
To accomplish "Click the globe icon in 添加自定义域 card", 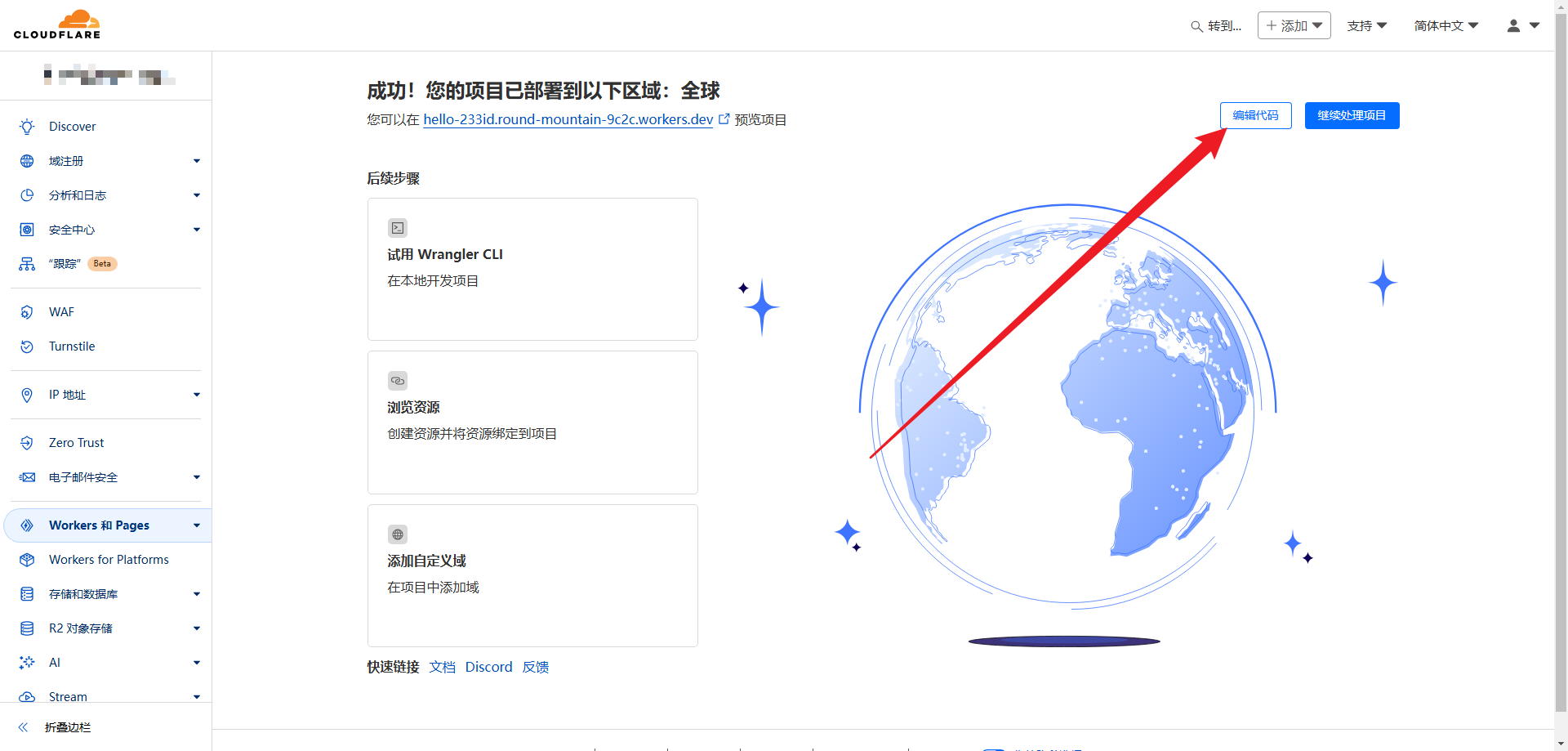I will point(398,534).
